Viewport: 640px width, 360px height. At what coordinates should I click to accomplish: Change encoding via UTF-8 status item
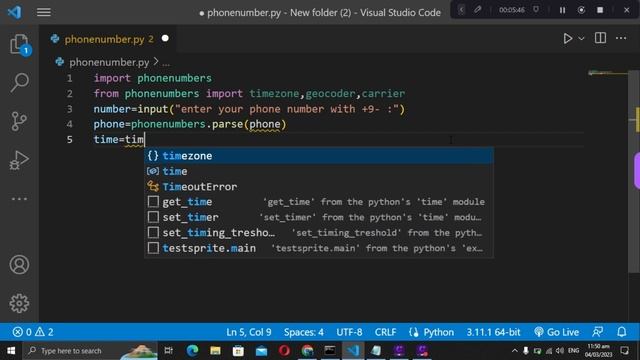click(x=349, y=332)
